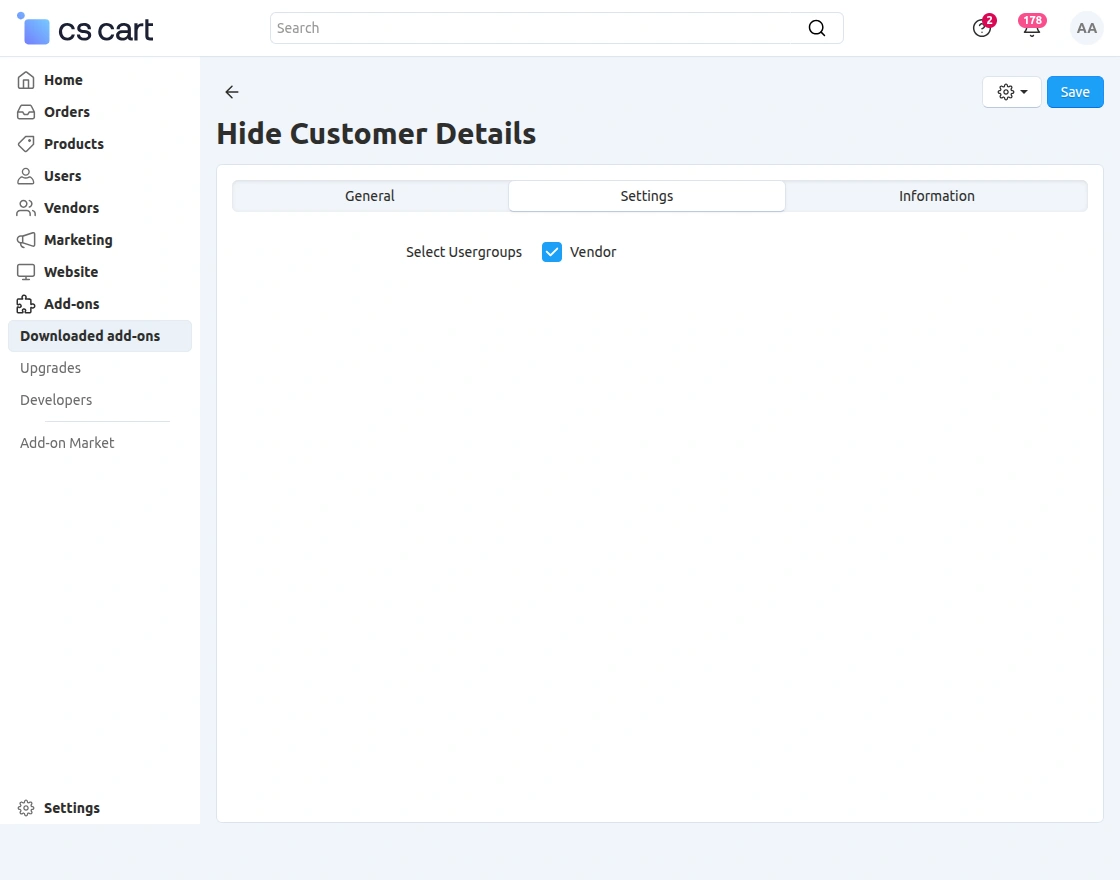Viewport: 1120px width, 880px height.
Task: Expand the Marketing menu
Action: pyautogui.click(x=78, y=240)
